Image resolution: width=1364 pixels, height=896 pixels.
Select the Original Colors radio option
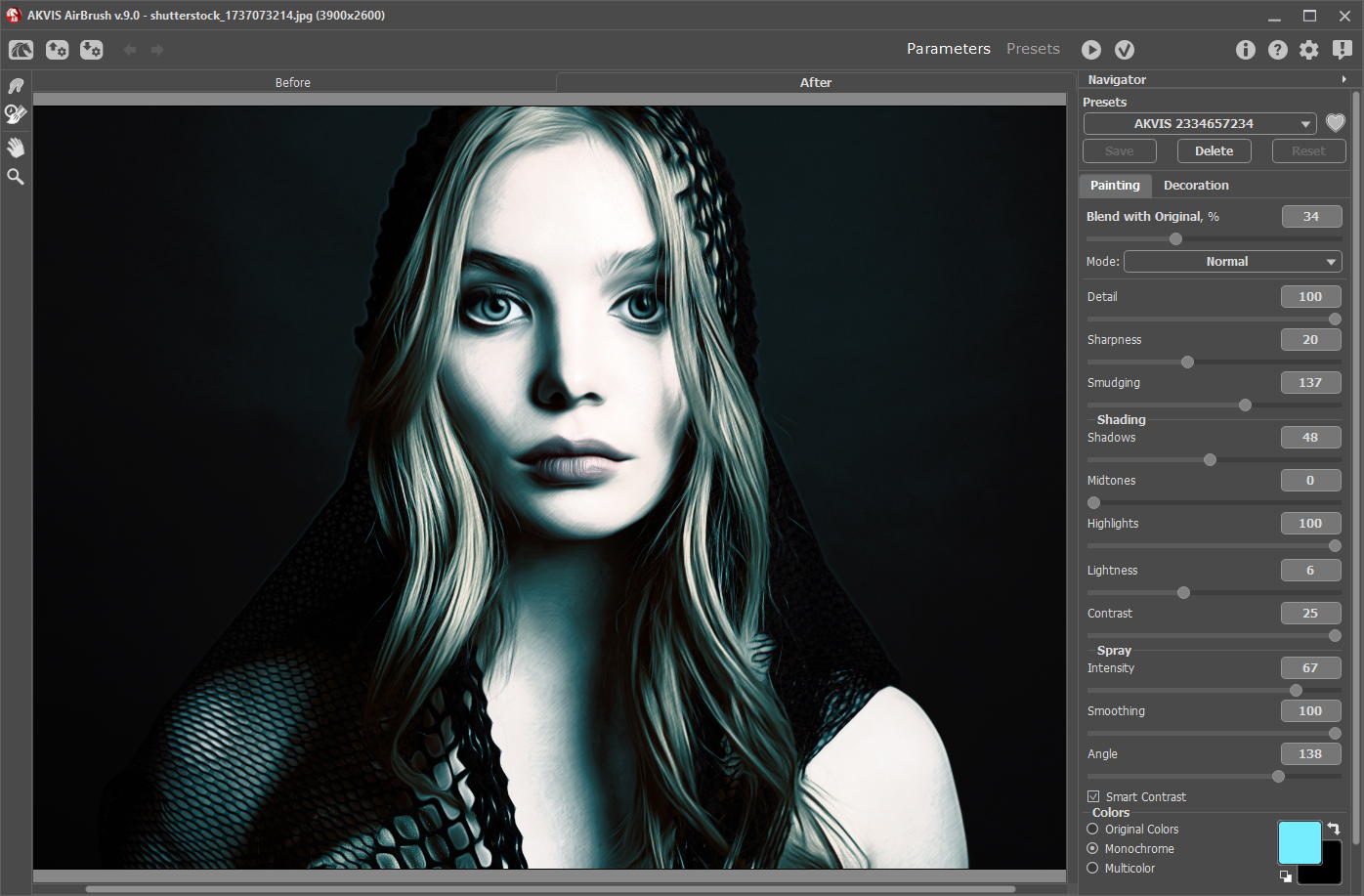click(x=1093, y=829)
